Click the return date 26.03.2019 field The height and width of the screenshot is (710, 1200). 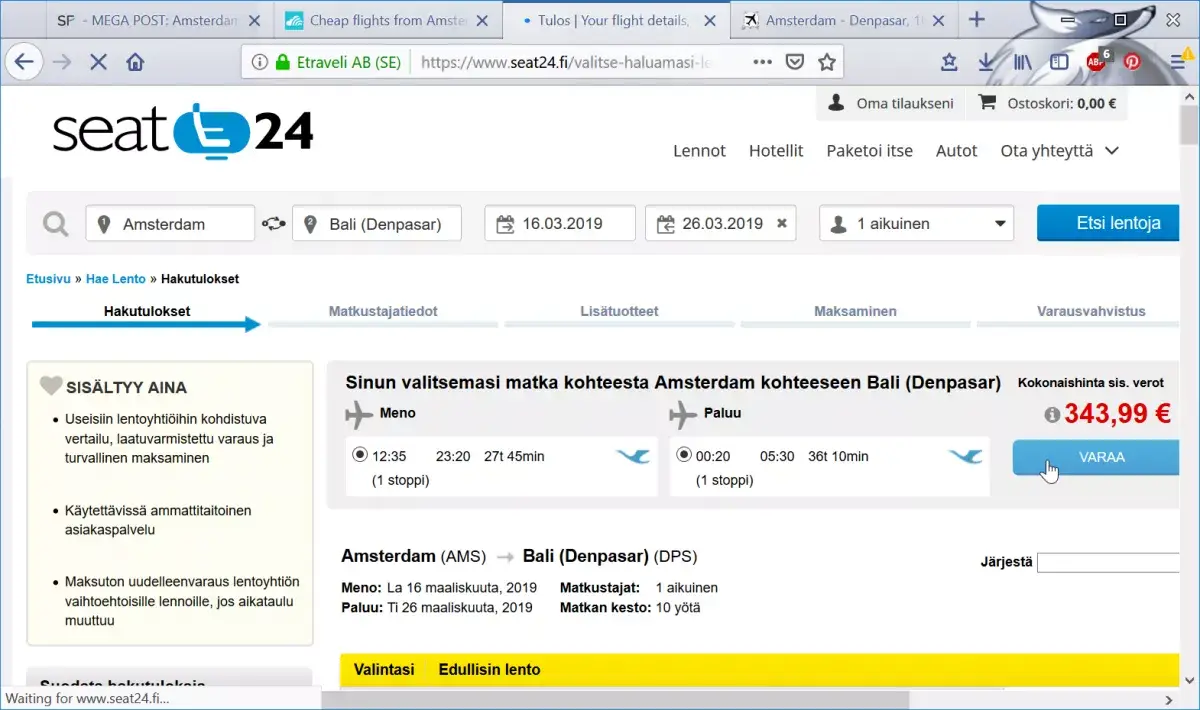(720, 224)
